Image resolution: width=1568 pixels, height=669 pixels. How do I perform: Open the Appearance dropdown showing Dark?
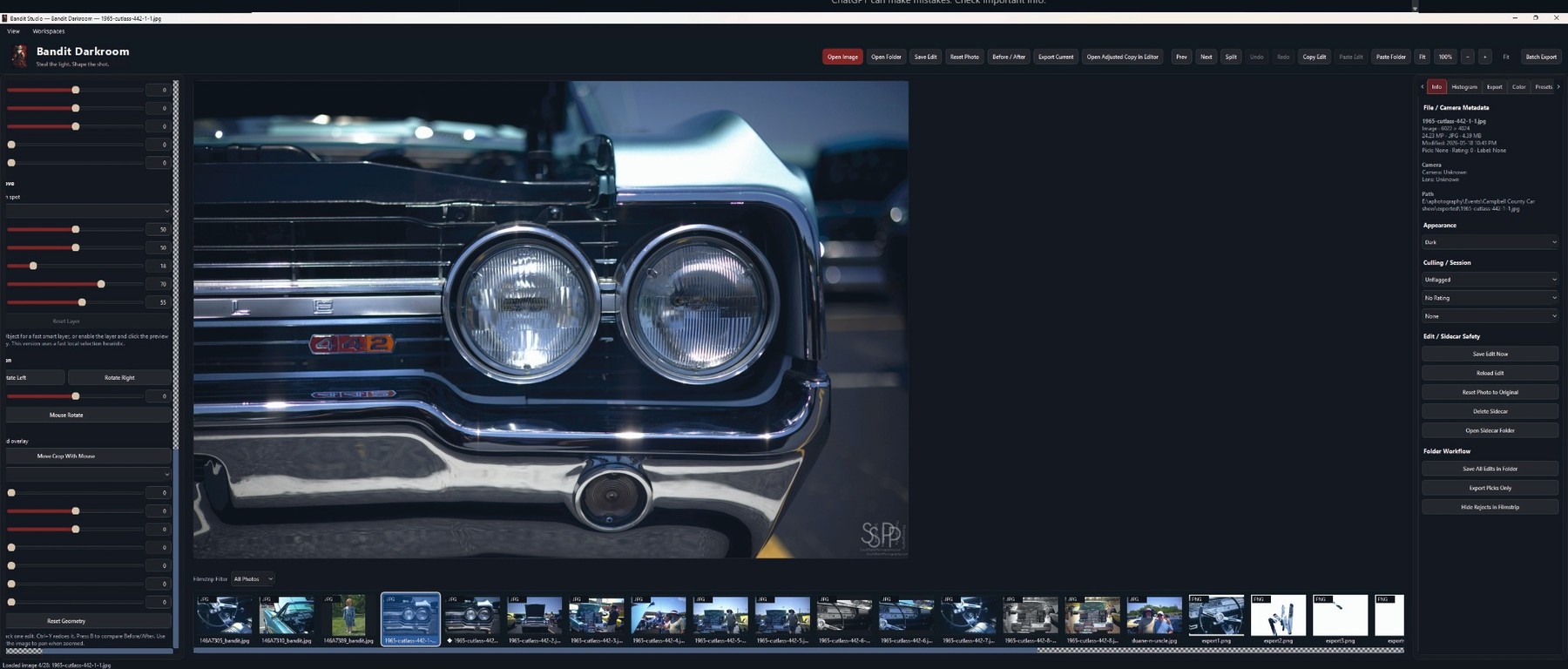pos(1490,242)
